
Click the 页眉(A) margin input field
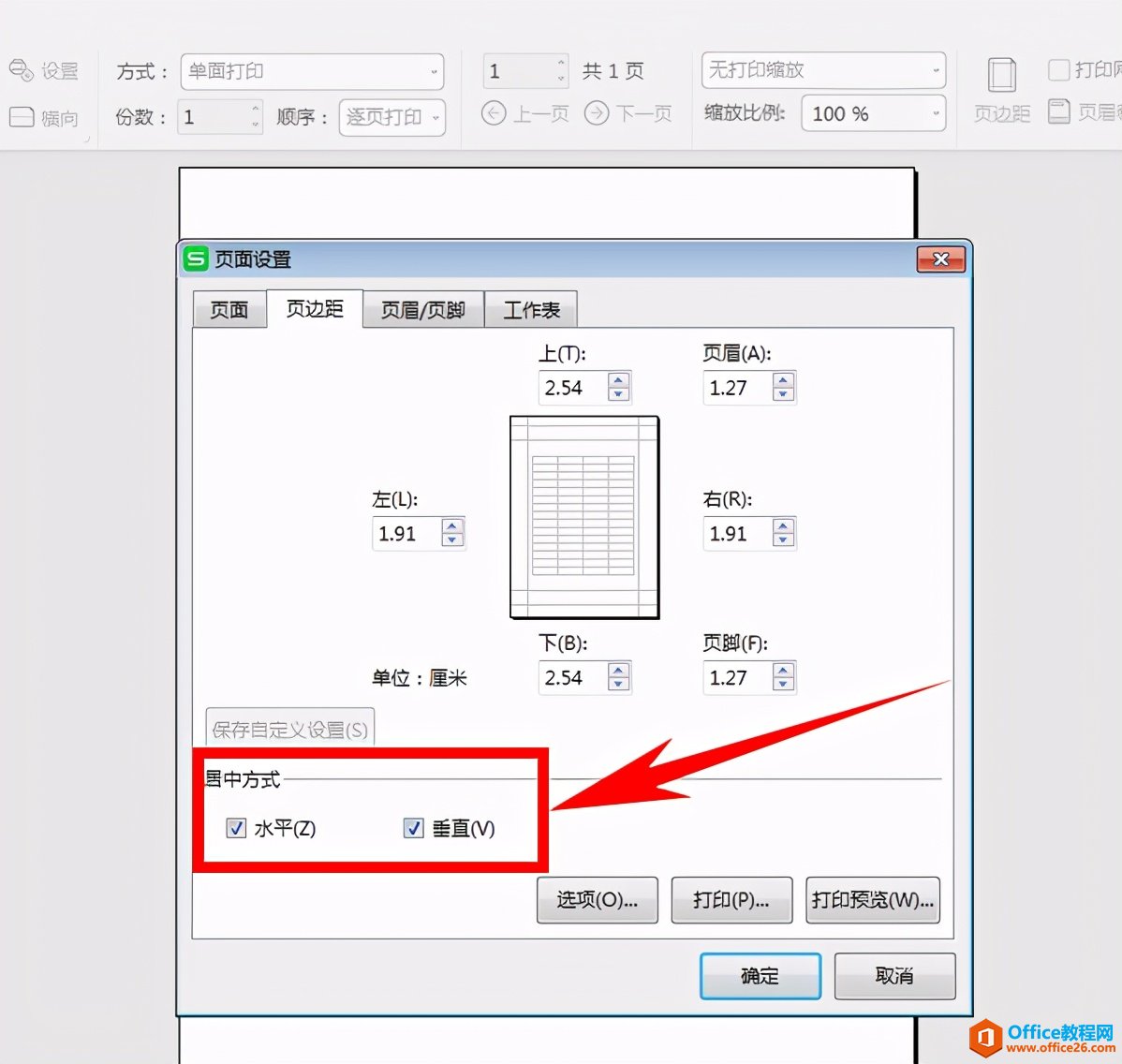pyautogui.click(x=738, y=387)
